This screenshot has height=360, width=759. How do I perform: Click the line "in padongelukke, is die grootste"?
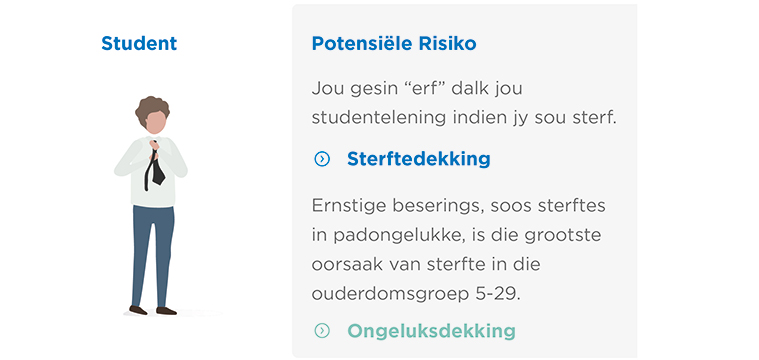[x=456, y=235]
